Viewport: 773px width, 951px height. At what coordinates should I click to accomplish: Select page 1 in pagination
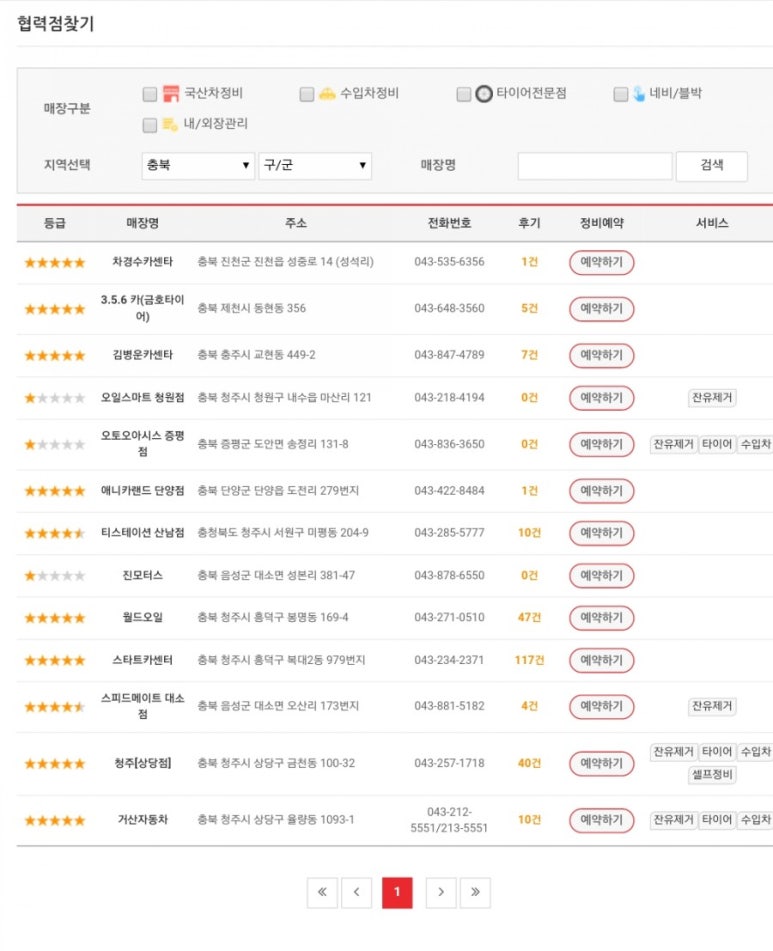397,892
